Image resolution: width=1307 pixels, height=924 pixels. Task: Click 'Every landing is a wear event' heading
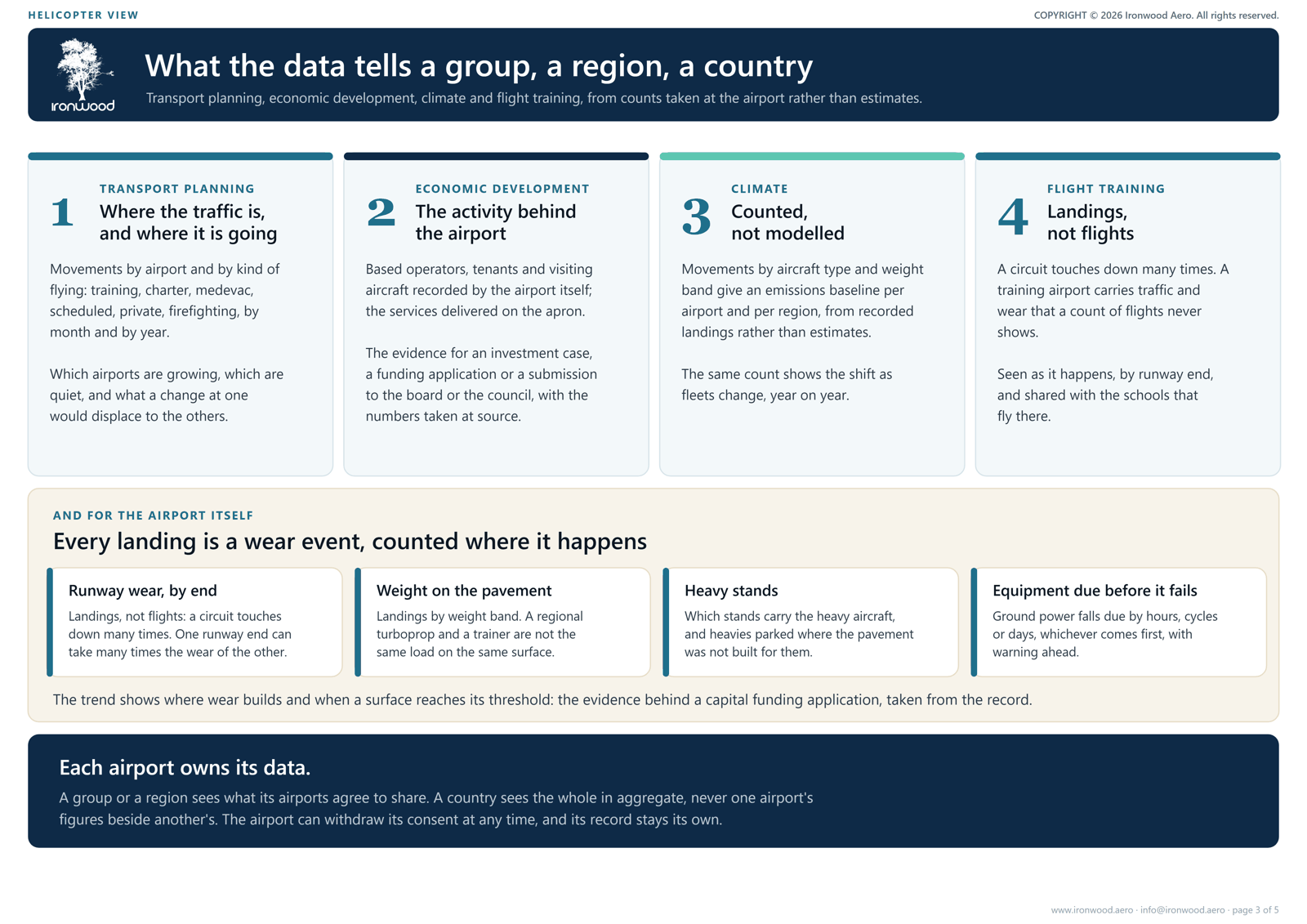tap(350, 541)
